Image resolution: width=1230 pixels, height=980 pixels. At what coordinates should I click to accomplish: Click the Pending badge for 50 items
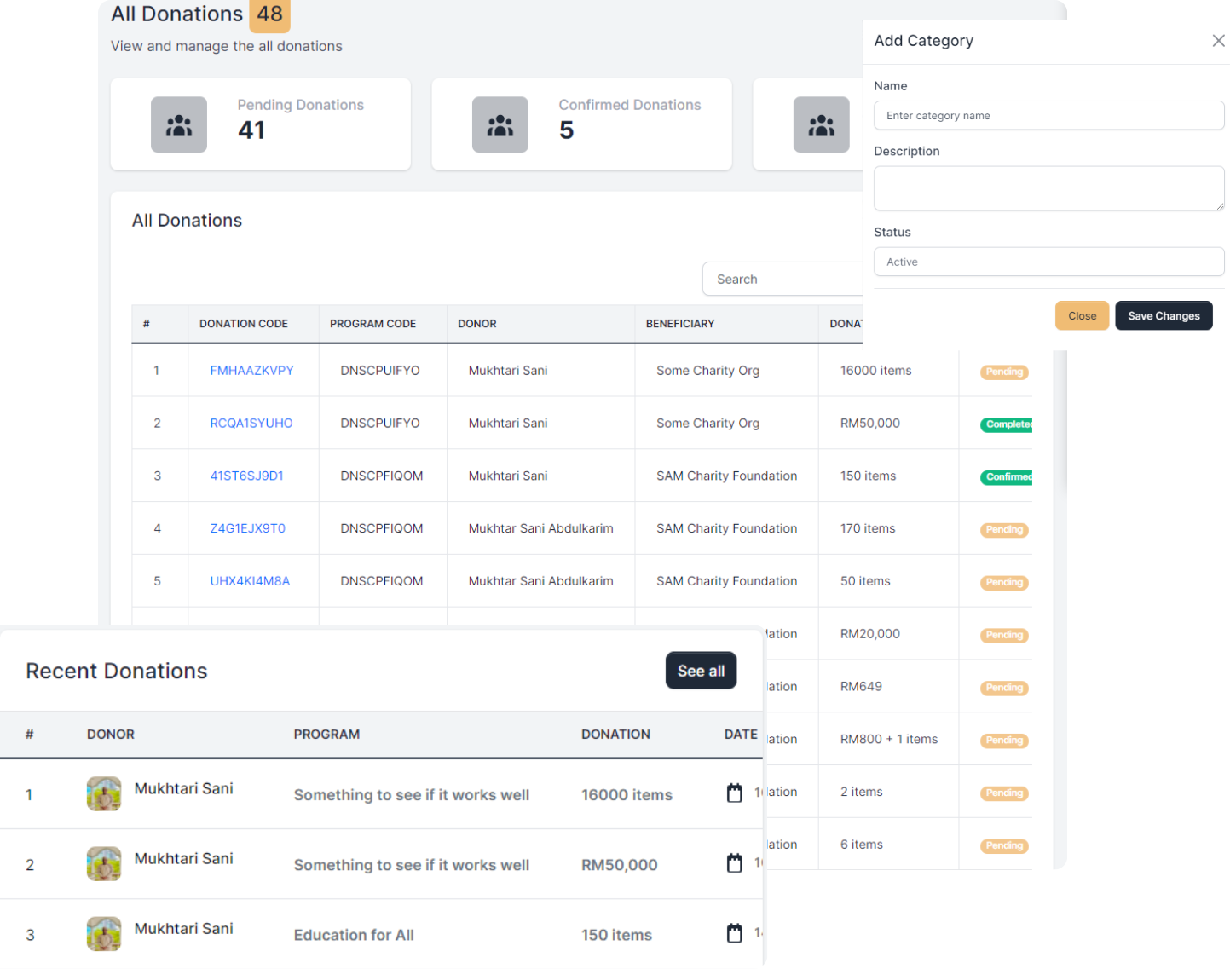click(1004, 583)
